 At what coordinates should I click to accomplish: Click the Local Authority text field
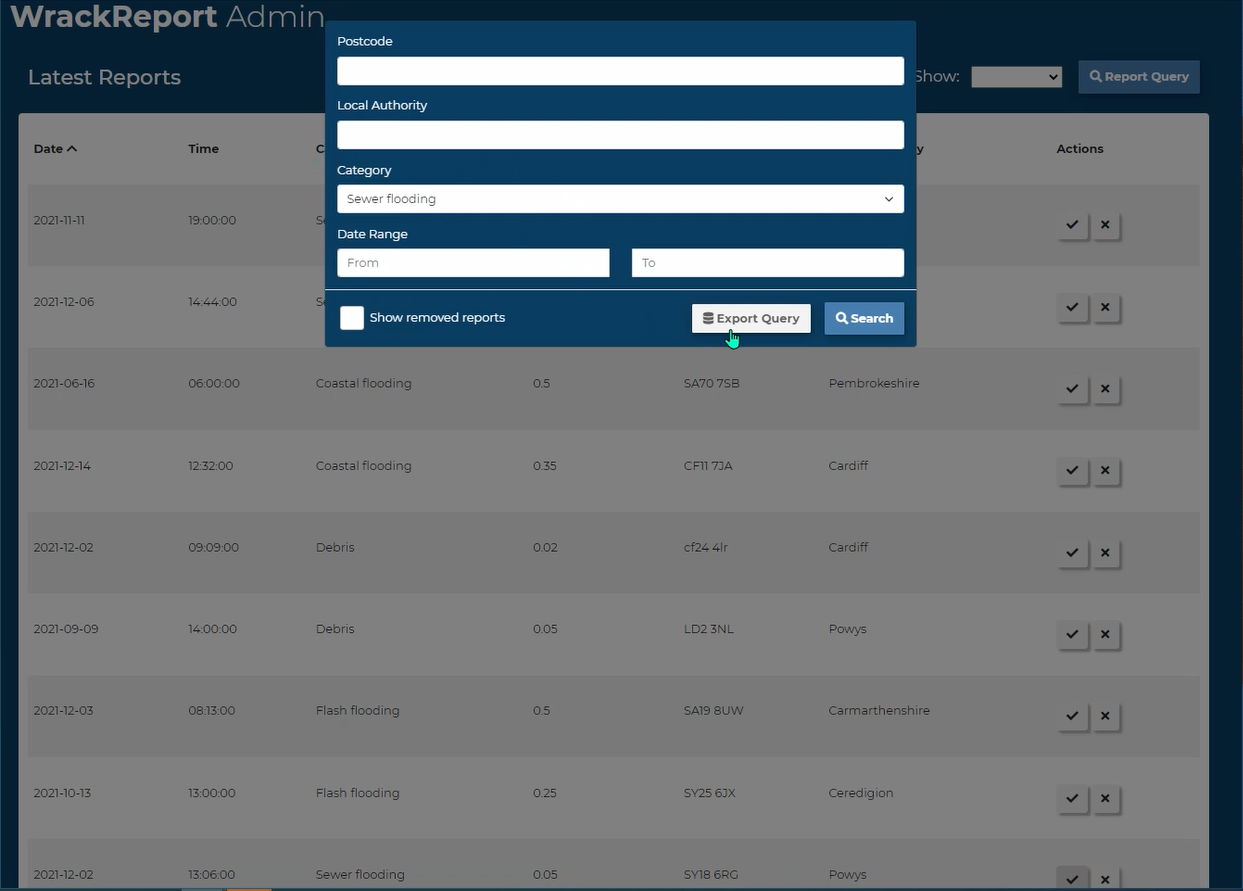620,135
